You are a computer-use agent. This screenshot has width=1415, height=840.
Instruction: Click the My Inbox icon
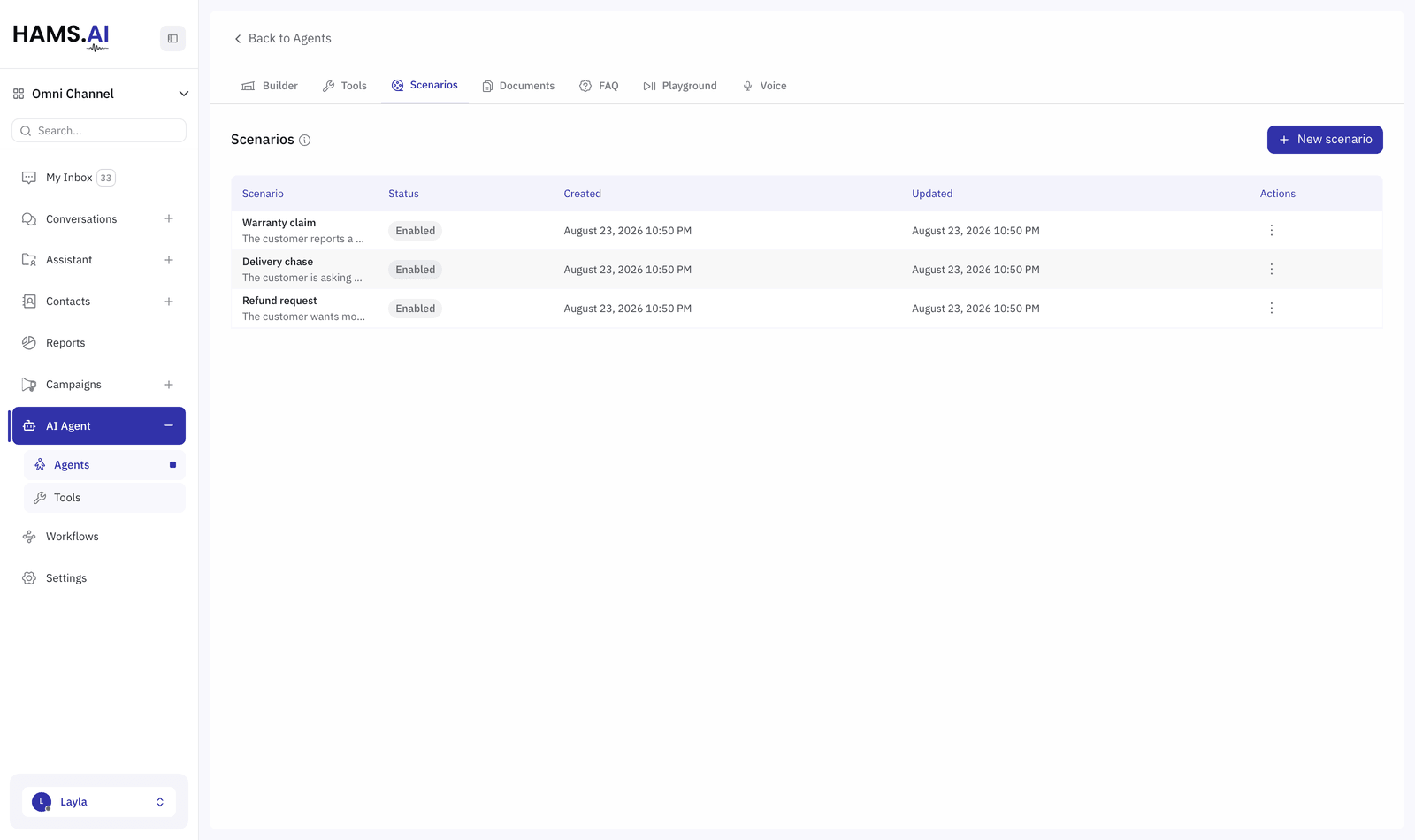click(x=29, y=178)
